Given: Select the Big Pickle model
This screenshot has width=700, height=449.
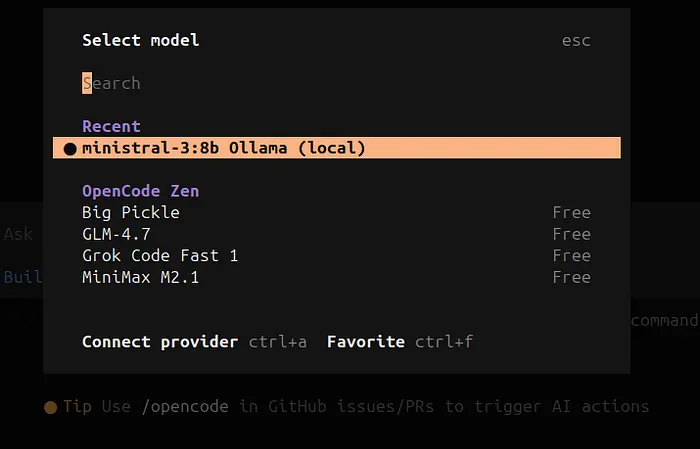Looking at the screenshot, I should 131,212.
